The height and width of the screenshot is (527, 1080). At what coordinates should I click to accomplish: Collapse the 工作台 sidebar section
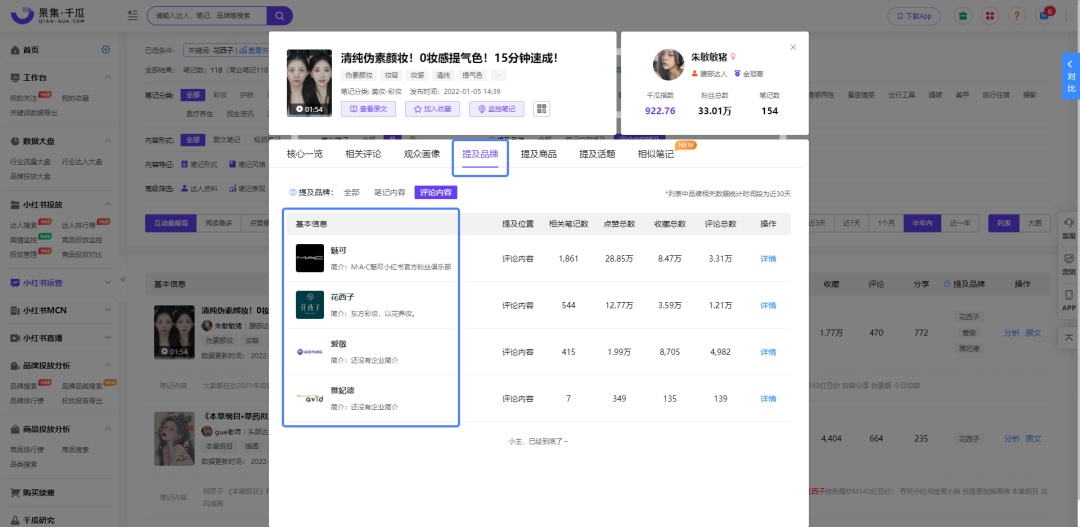click(108, 77)
